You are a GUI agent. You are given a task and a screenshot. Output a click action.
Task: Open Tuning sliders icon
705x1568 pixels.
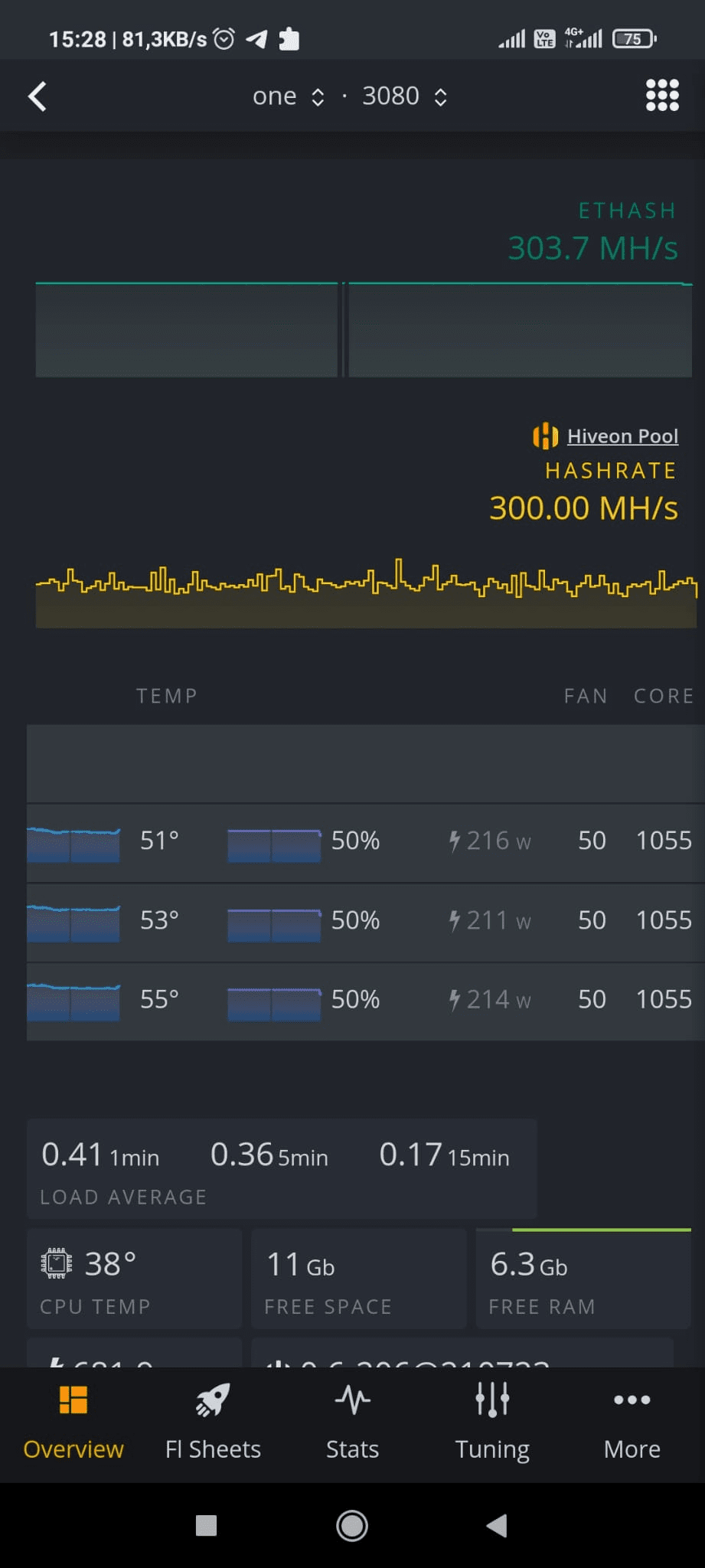point(492,1400)
